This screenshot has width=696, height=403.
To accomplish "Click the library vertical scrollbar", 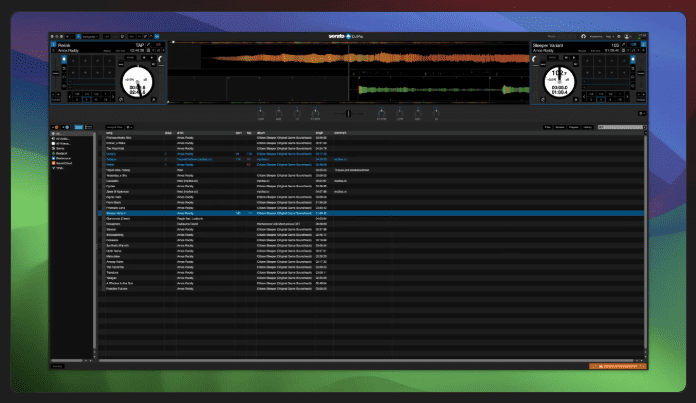I will pos(645,242).
